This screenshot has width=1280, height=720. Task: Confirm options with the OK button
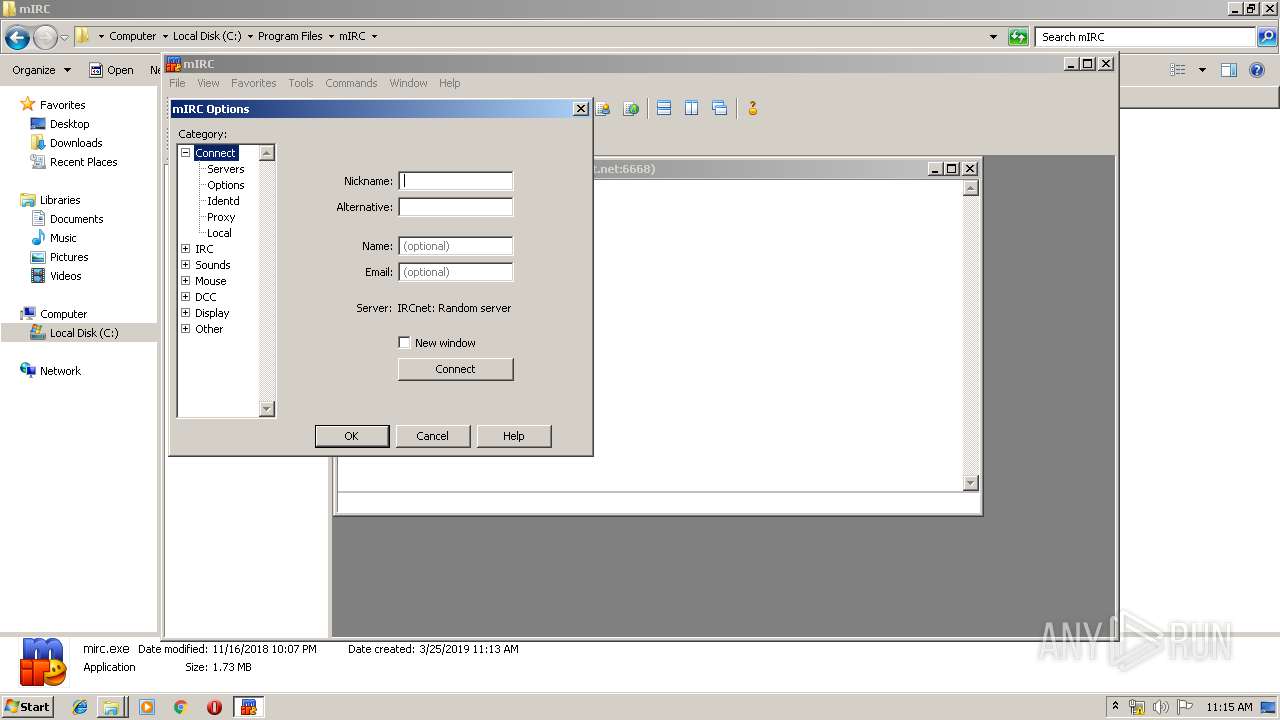click(x=351, y=436)
